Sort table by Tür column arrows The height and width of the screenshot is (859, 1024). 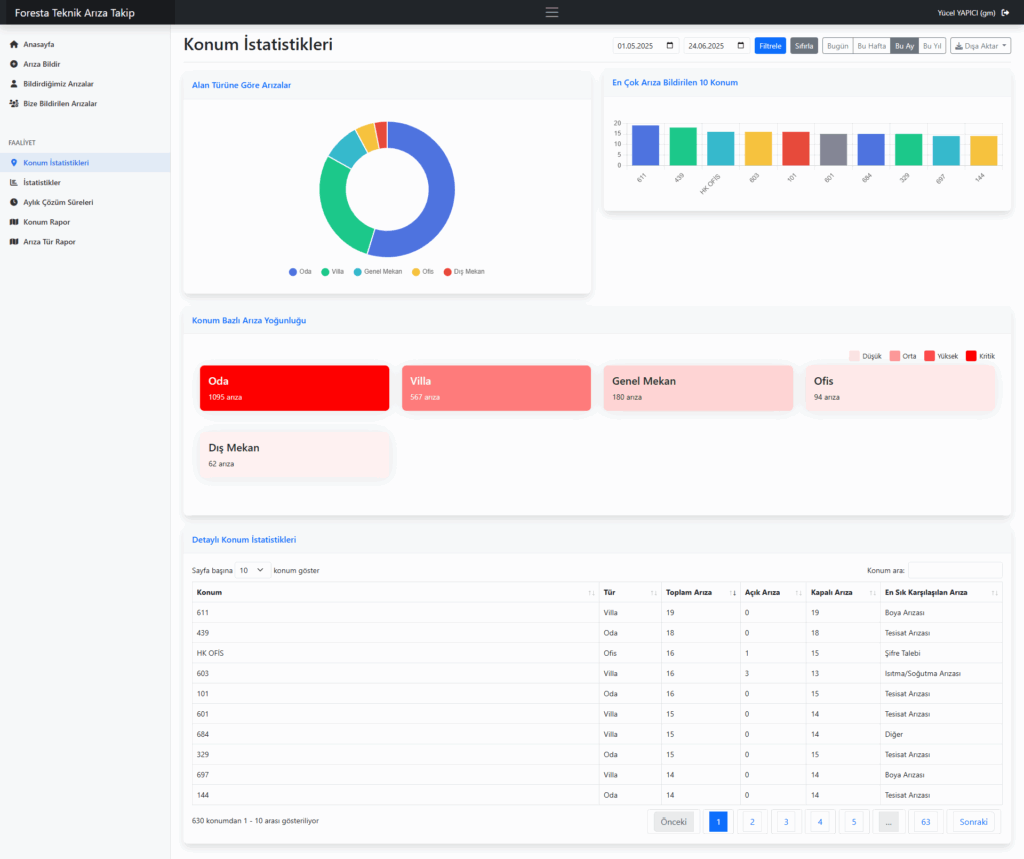click(653, 592)
